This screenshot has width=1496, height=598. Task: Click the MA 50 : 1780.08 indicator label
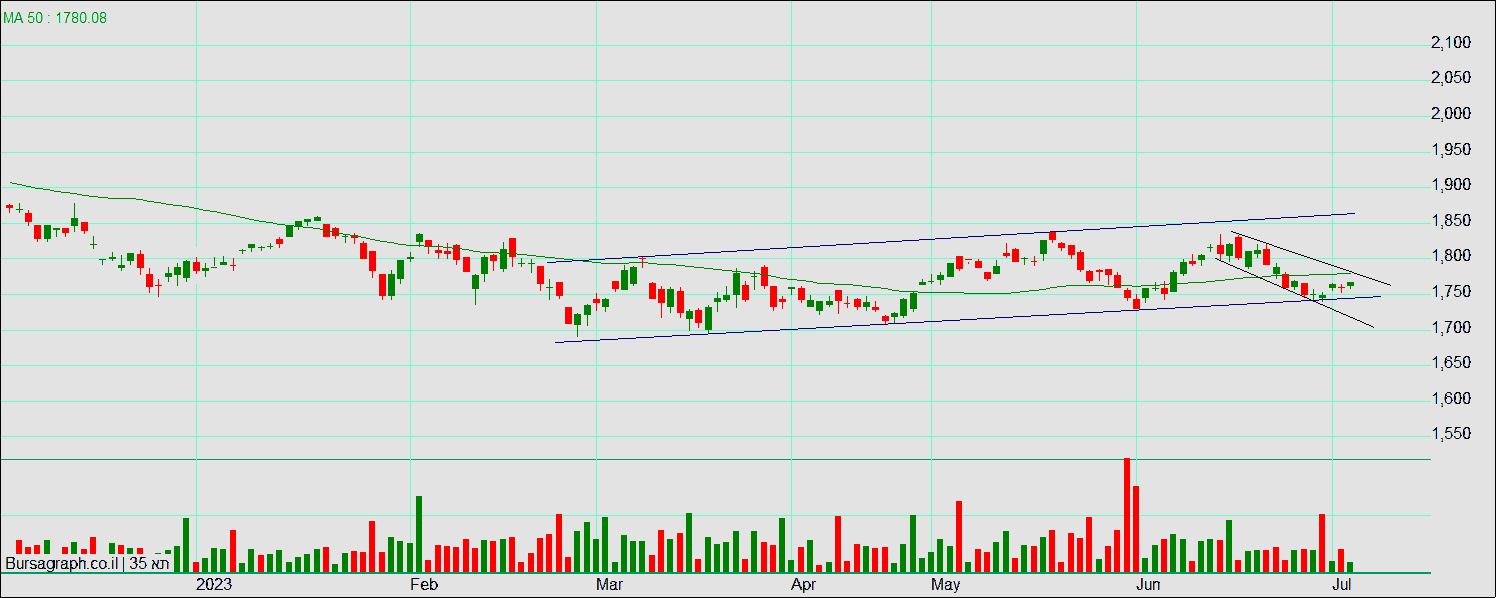(x=55, y=18)
